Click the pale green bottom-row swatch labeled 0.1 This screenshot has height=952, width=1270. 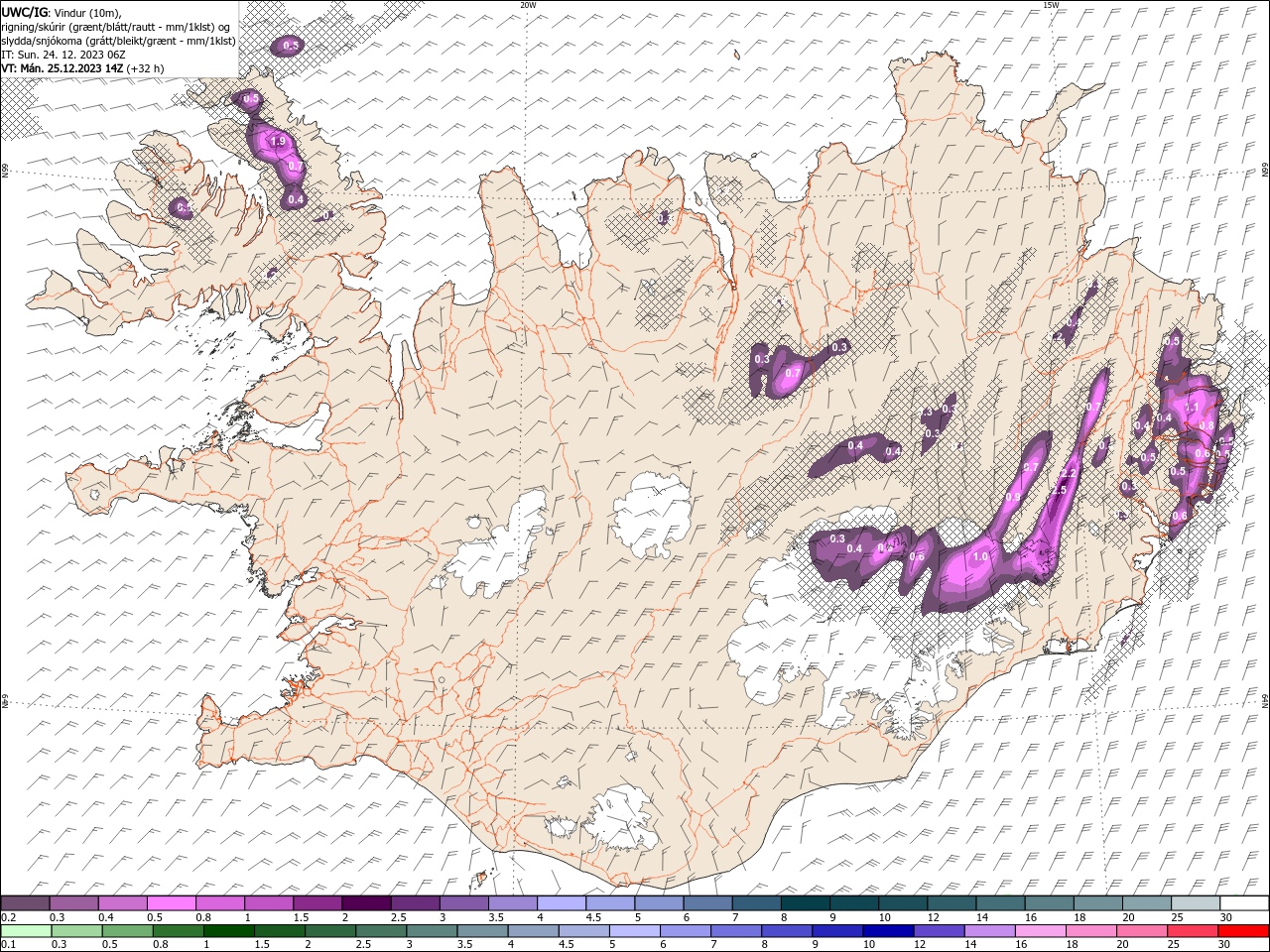(x=26, y=931)
